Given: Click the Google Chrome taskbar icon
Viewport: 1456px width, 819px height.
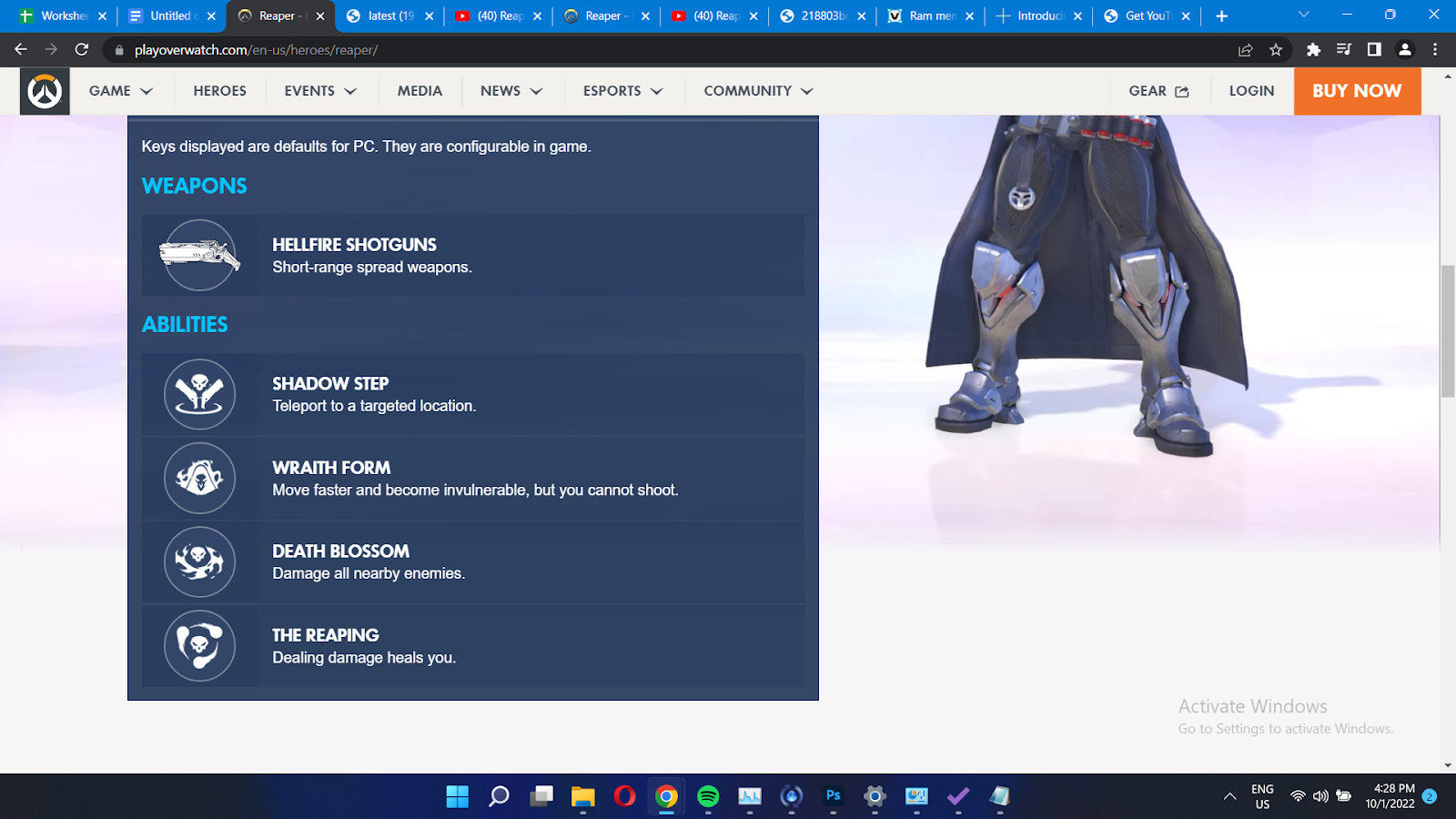Looking at the screenshot, I should tap(667, 797).
